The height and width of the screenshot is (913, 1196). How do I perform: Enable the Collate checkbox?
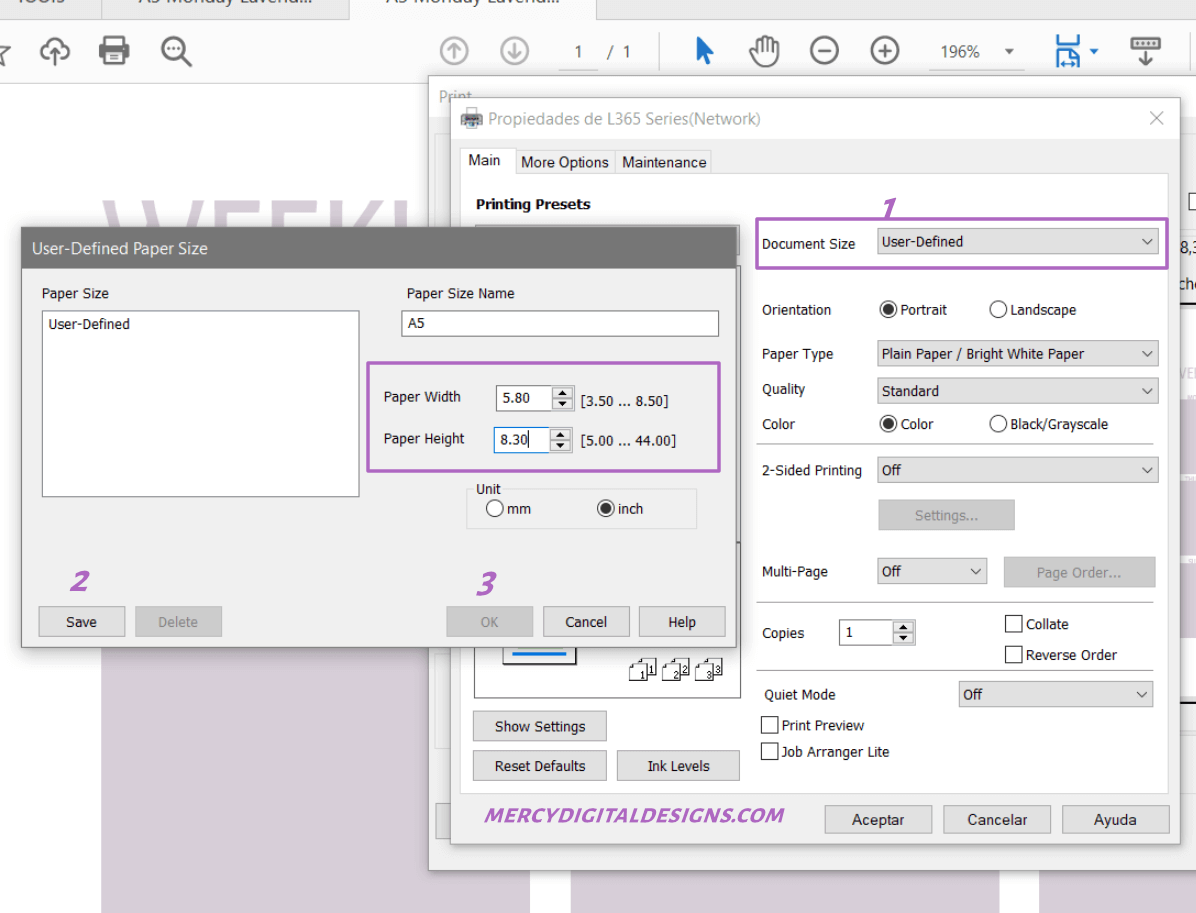coord(1015,623)
